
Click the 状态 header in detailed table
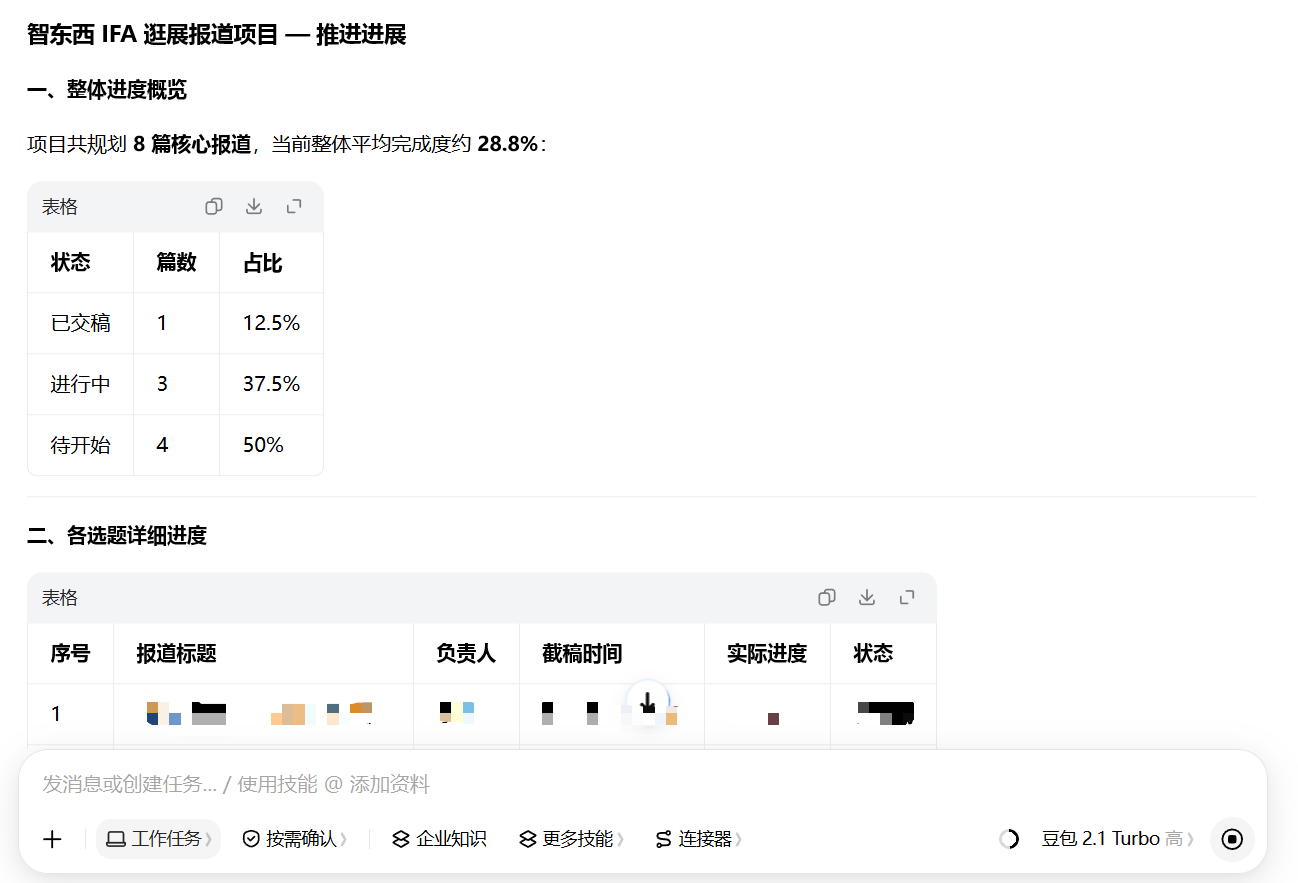pos(873,653)
